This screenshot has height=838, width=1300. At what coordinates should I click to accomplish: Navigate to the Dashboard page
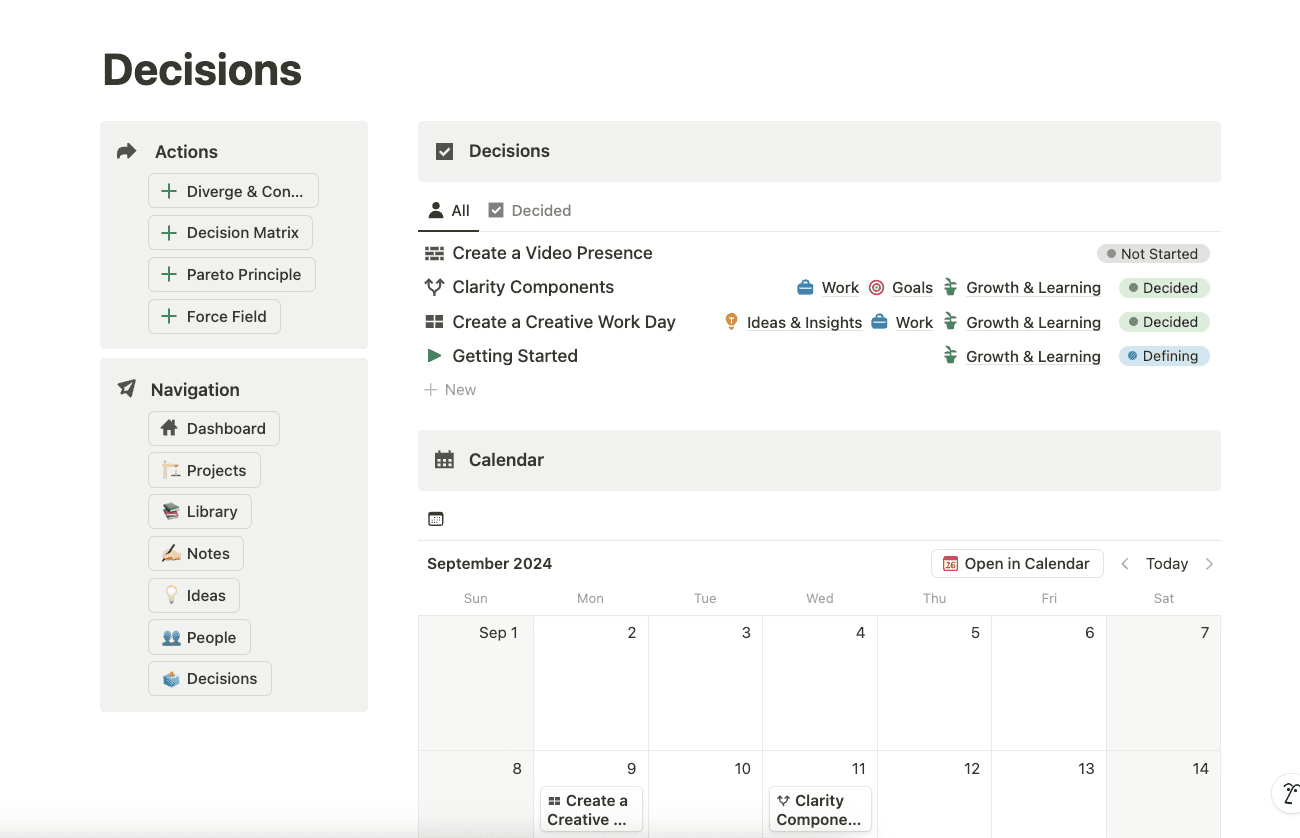(214, 429)
